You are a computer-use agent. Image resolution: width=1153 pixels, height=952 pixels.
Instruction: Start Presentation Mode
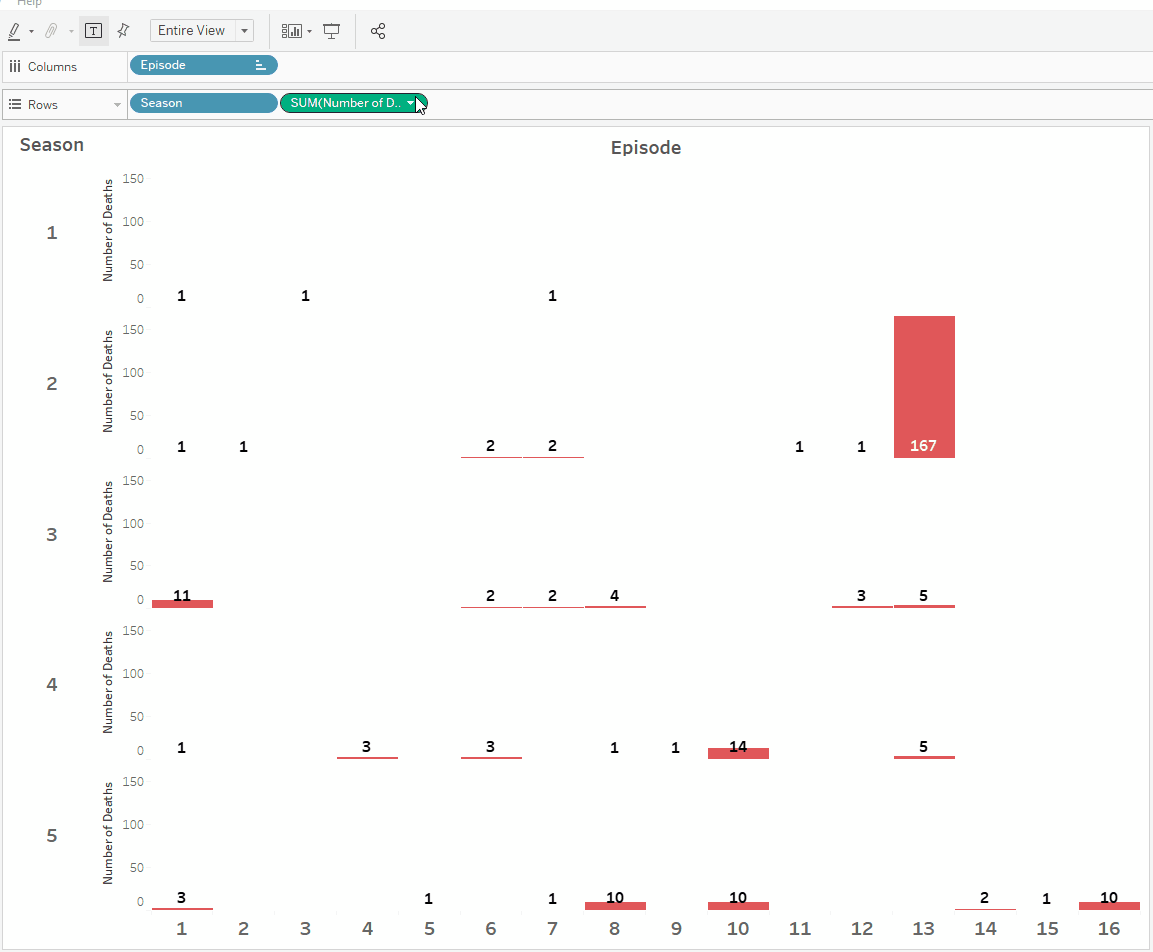click(332, 31)
